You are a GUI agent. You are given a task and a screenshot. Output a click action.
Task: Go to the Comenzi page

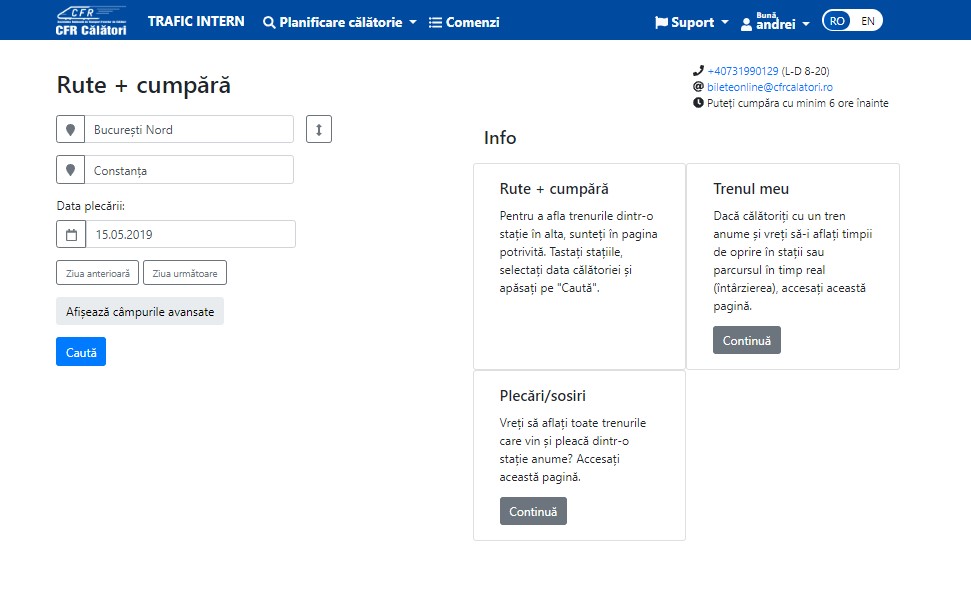point(464,22)
